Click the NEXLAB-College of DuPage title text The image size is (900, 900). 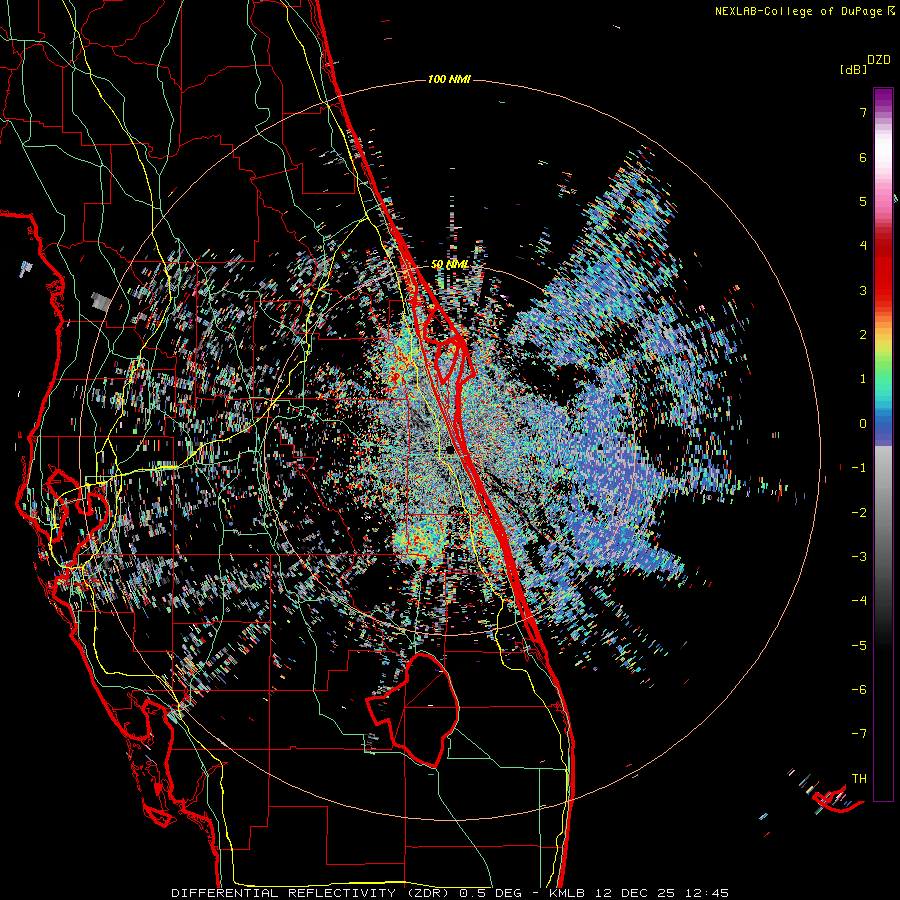click(x=799, y=11)
